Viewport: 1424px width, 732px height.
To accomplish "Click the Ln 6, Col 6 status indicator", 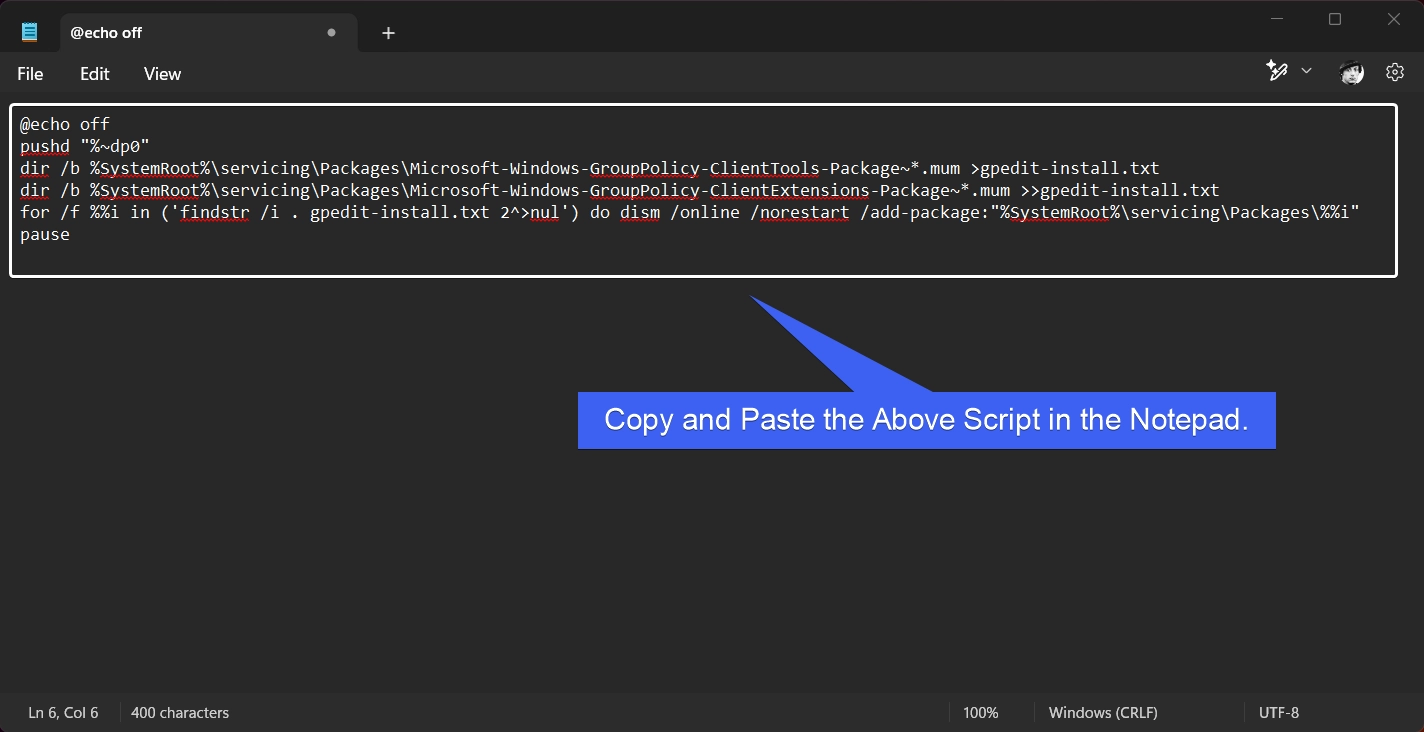I will click(63, 713).
